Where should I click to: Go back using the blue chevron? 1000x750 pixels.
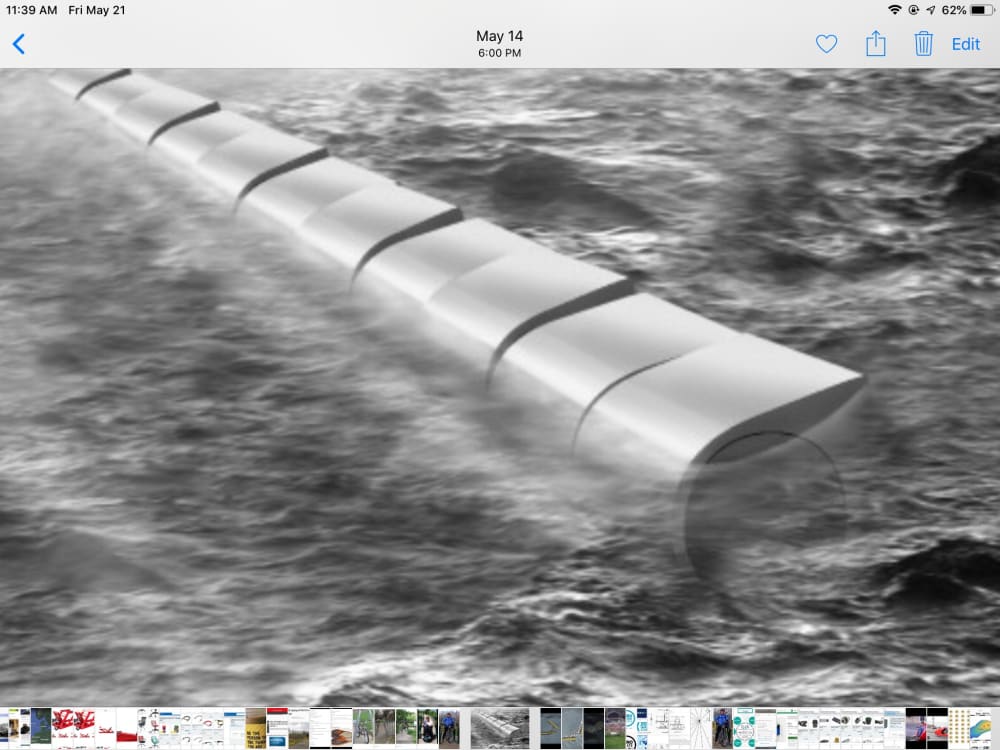click(18, 44)
